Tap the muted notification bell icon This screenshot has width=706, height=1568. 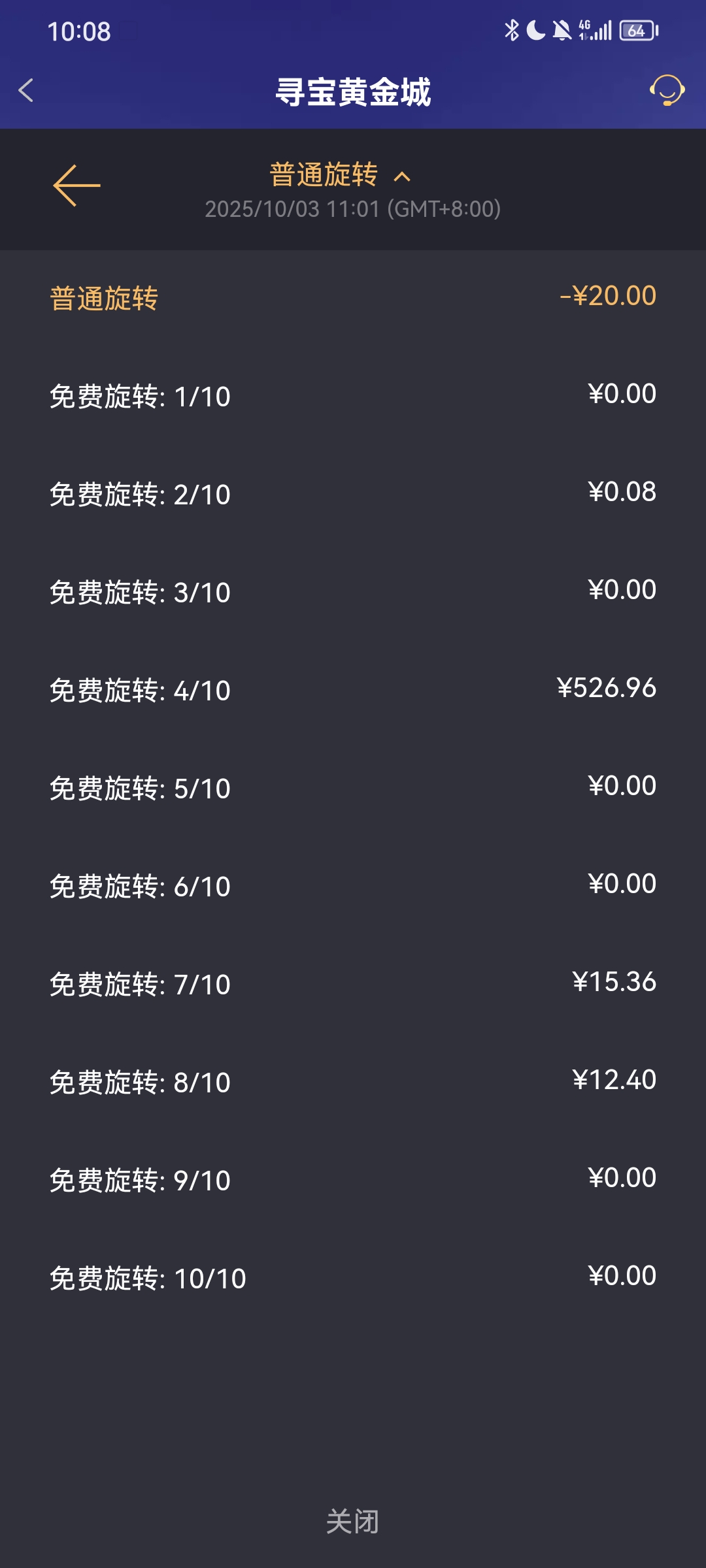(x=562, y=30)
